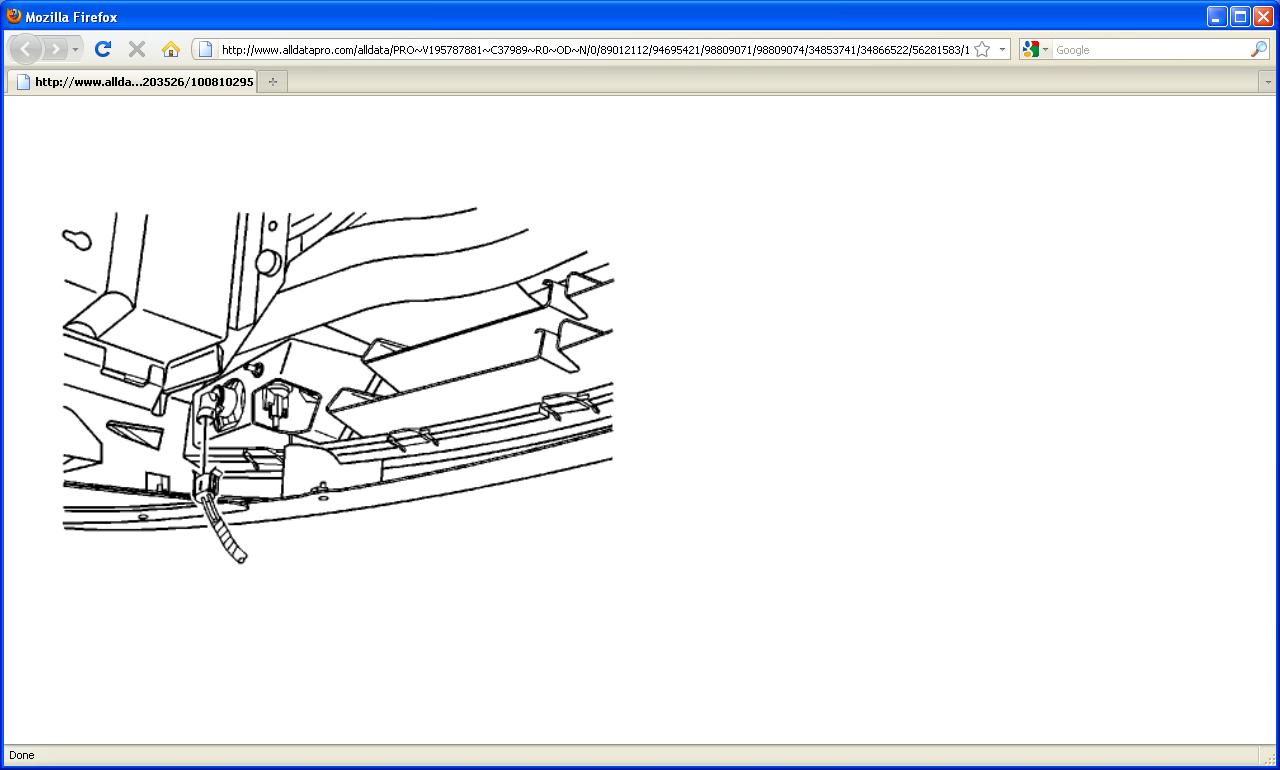Click the 'Done' status bar text
Viewport: 1280px width, 770px height.
pos(21,755)
